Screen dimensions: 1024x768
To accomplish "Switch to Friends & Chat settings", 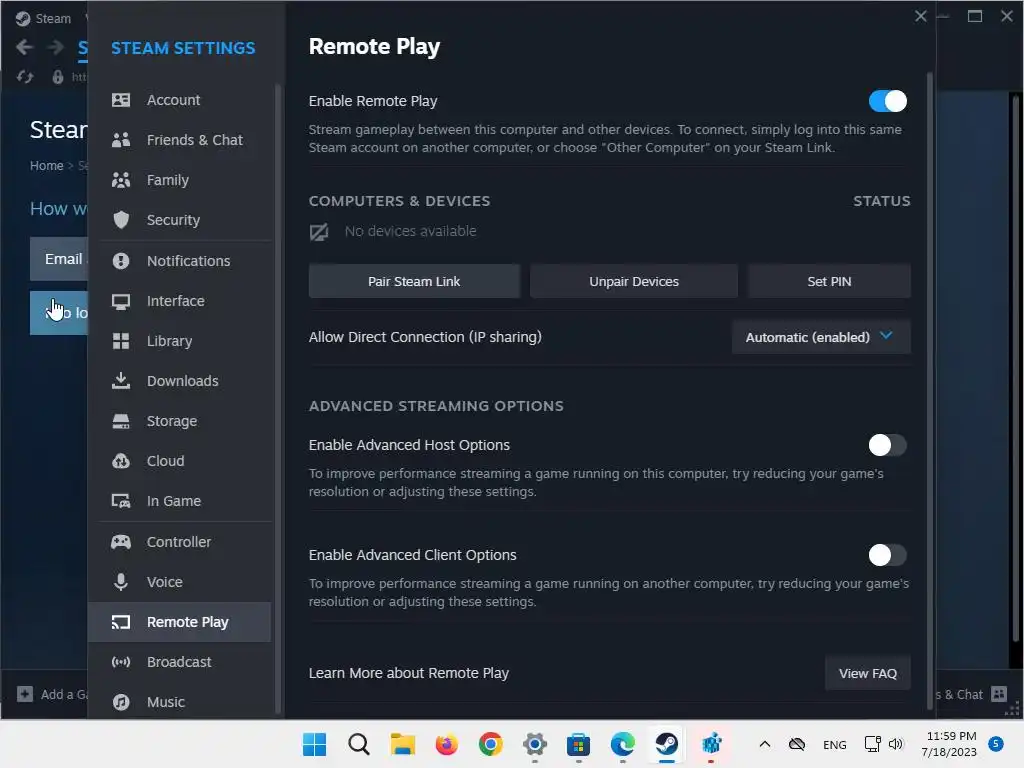I will (x=180, y=140).
